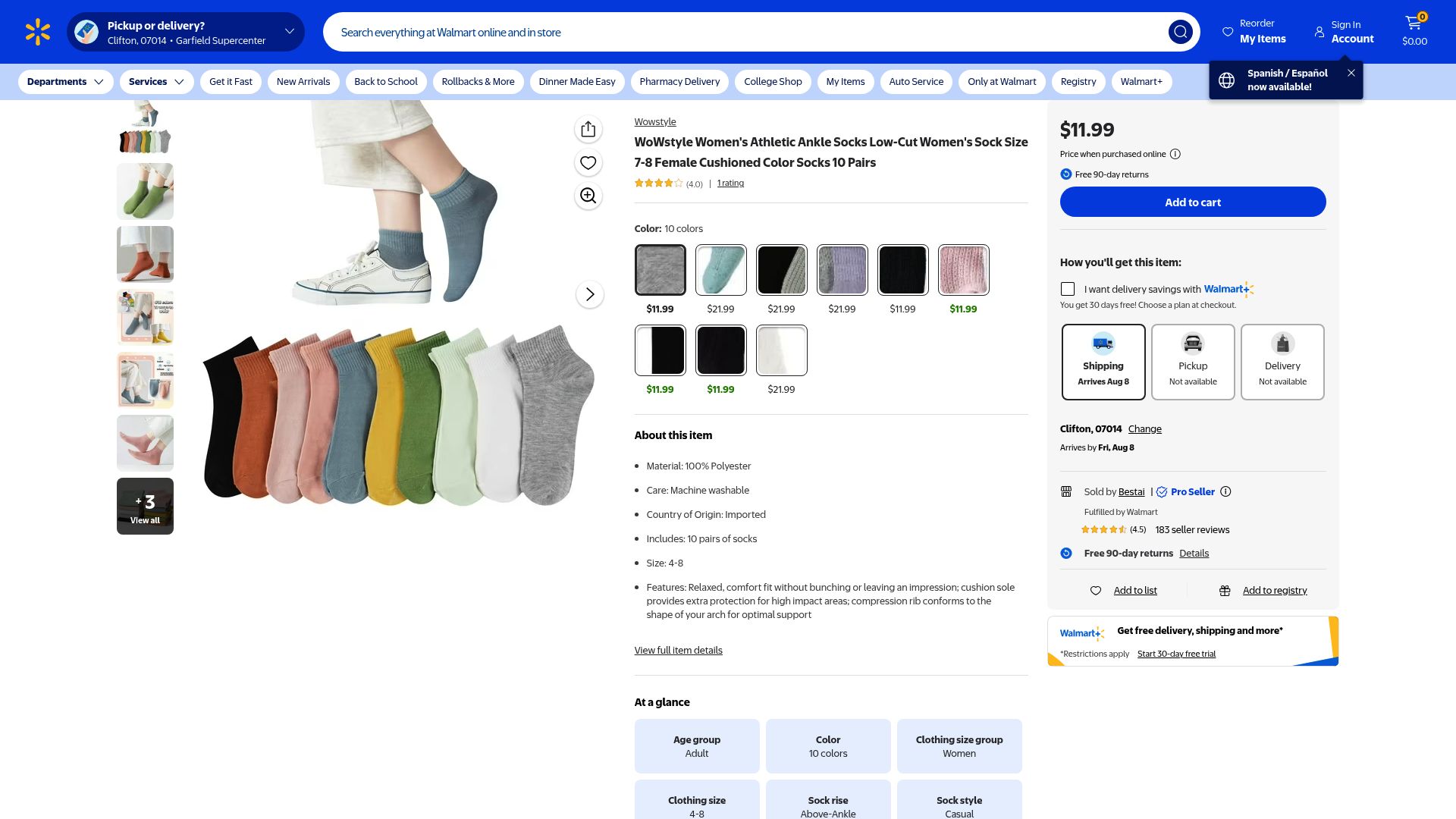Image resolution: width=1456 pixels, height=819 pixels.
Task: Open the Departments dropdown
Action: point(65,82)
